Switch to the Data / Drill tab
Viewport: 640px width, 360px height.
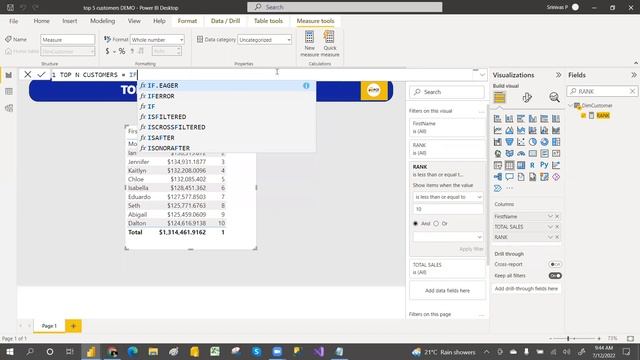coord(225,21)
